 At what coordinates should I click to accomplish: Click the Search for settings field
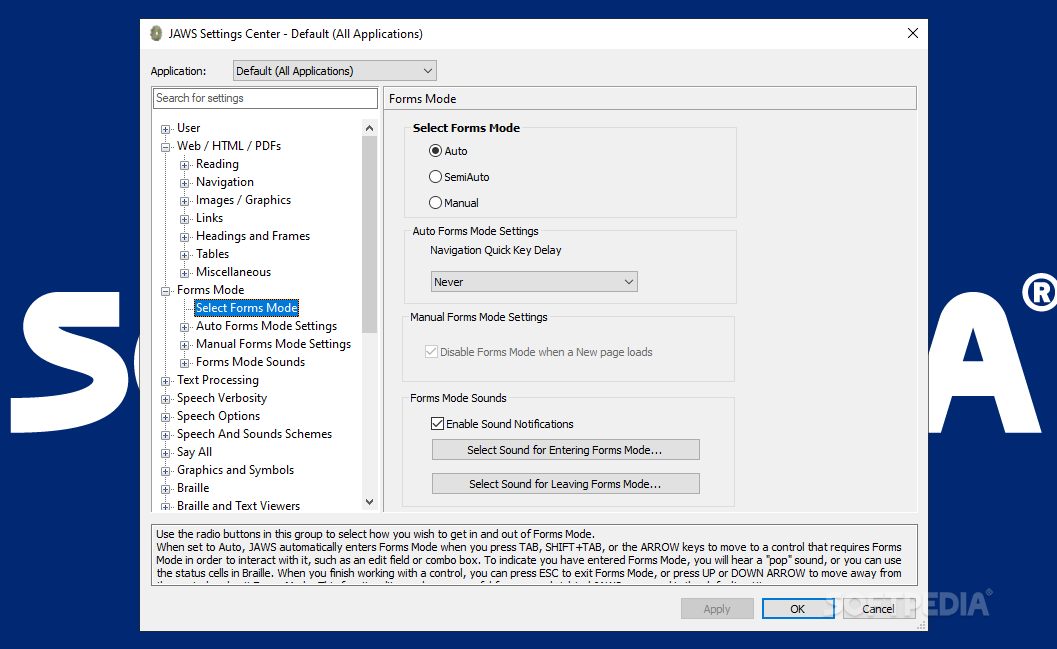click(x=266, y=98)
